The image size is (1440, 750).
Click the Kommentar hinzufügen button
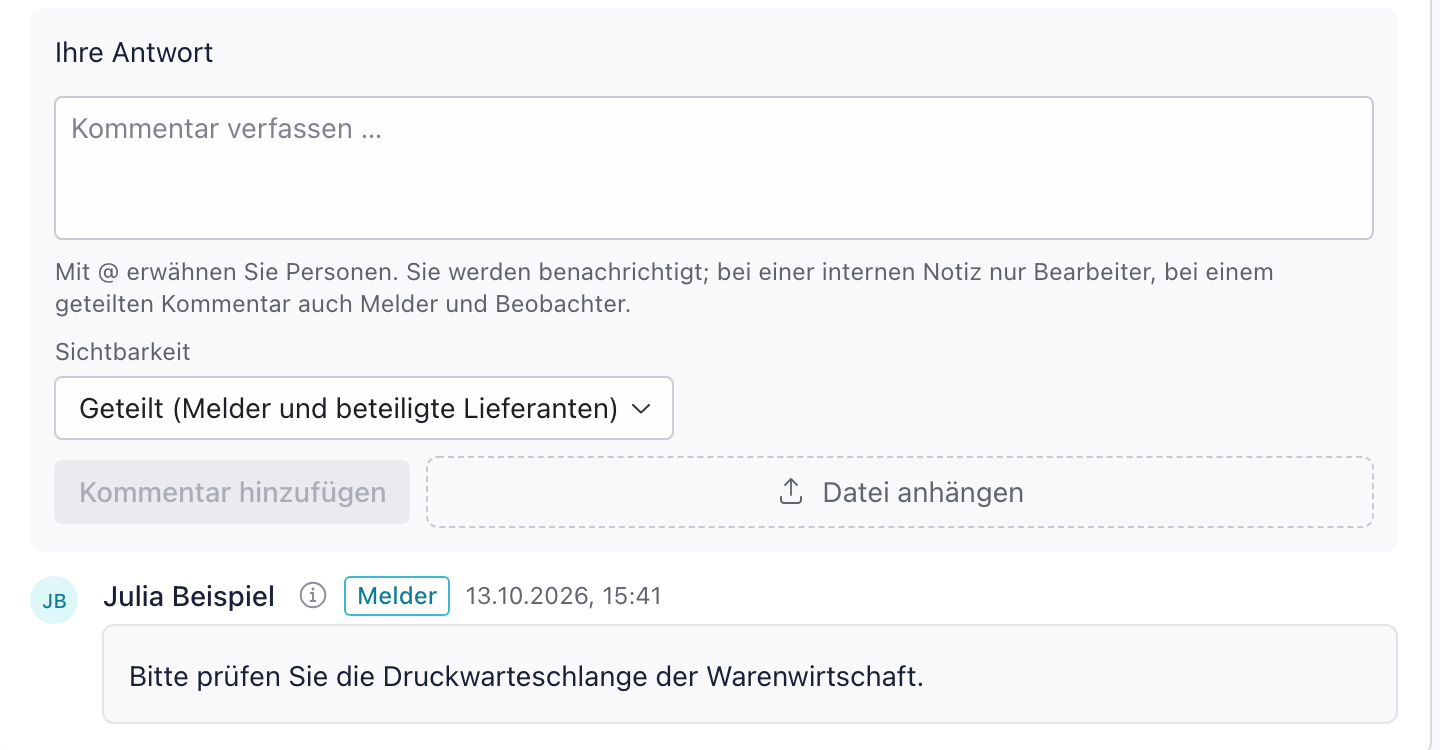232,492
